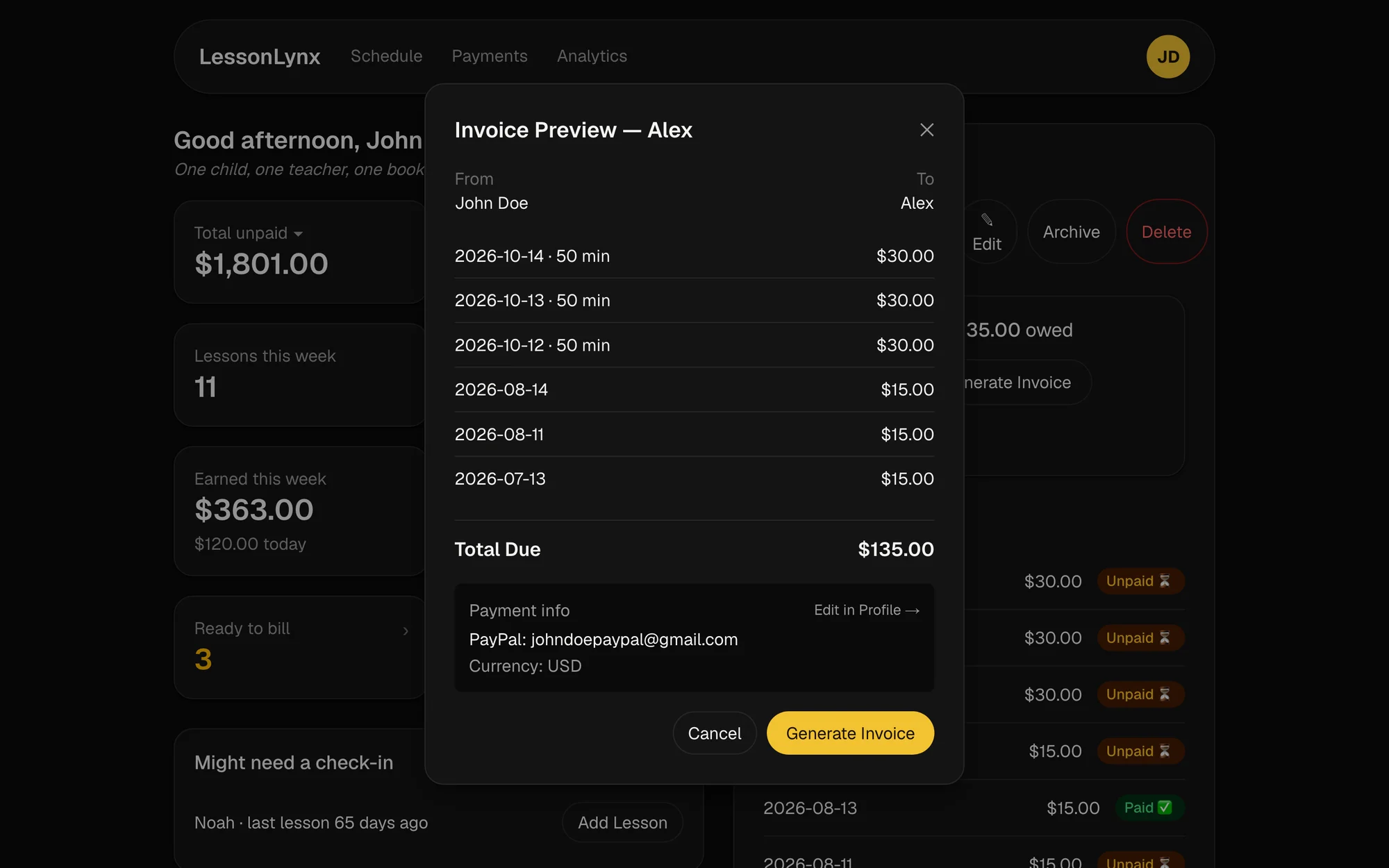Click the 2026-08-11 invoice line in dialog
Image resolution: width=1389 pixels, height=868 pixels.
[694, 434]
